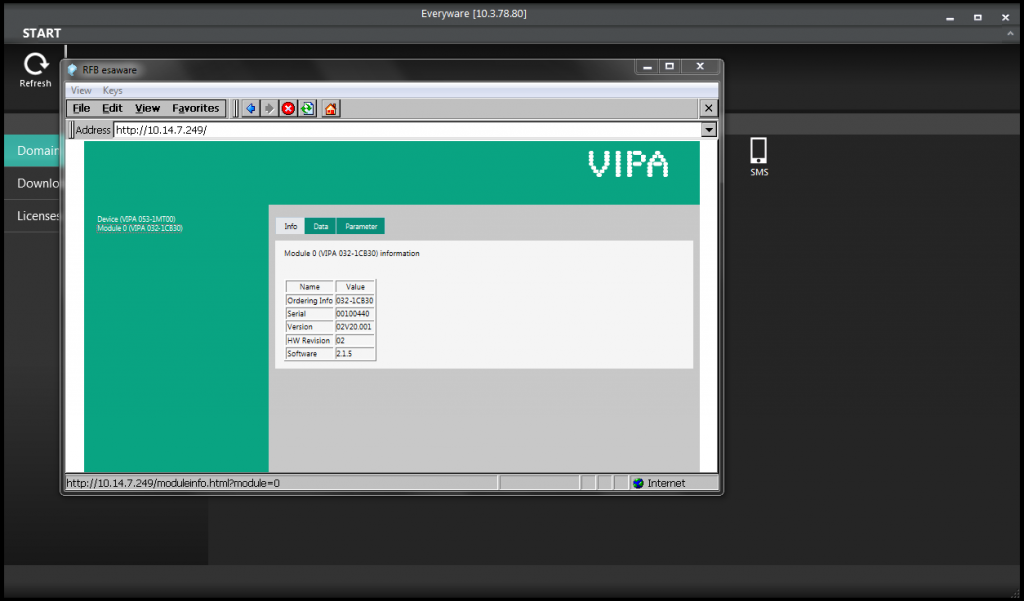Viewport: 1024px width, 601px height.
Task: Click the Ordering Info value 032-1CB30
Action: pyautogui.click(x=355, y=300)
